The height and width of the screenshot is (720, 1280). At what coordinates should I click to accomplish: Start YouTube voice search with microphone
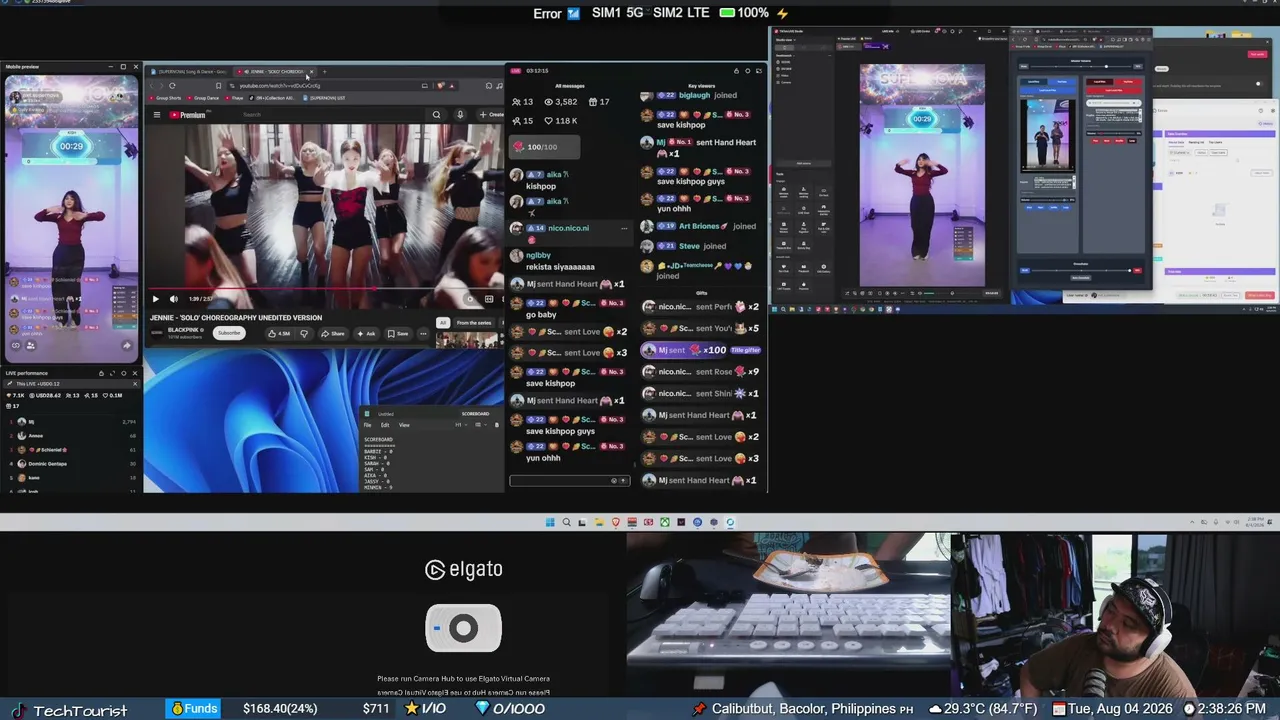click(x=460, y=115)
